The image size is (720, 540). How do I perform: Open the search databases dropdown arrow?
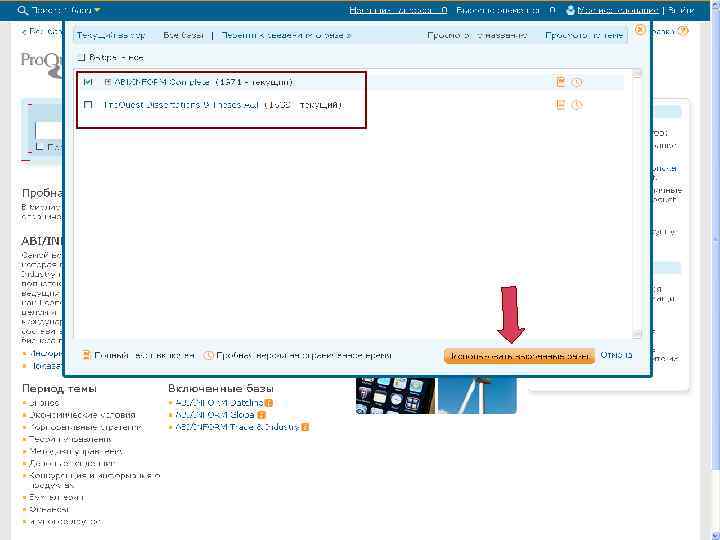pos(97,10)
